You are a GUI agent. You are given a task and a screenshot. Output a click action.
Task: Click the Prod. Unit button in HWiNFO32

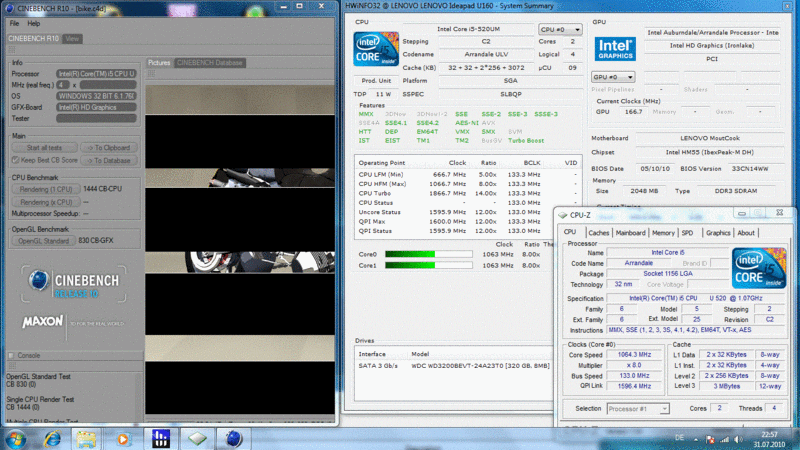pyautogui.click(x=376, y=81)
